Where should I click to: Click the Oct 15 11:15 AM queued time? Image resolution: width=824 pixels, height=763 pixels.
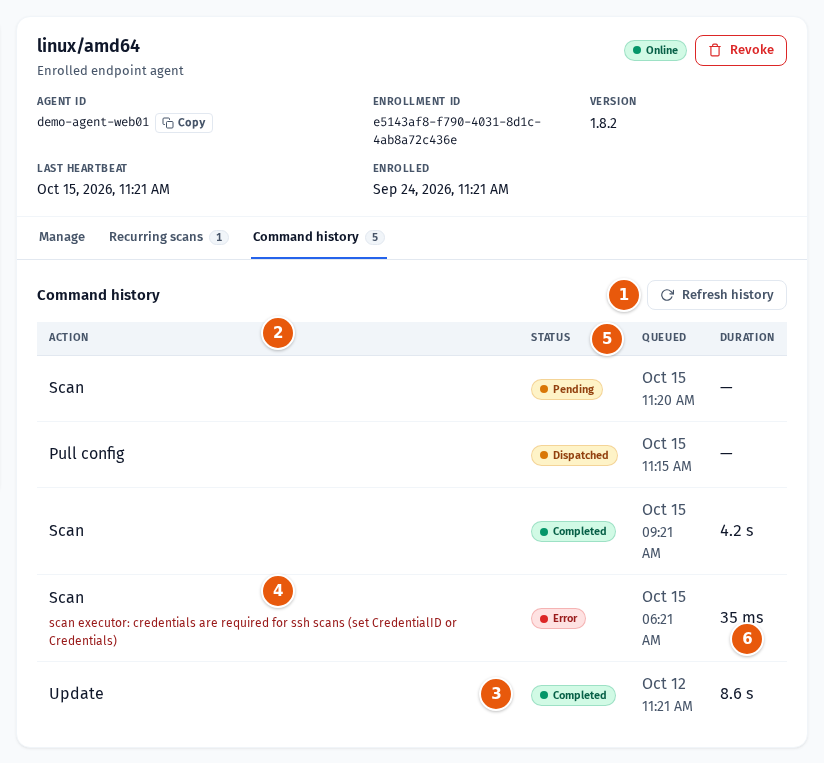(666, 455)
